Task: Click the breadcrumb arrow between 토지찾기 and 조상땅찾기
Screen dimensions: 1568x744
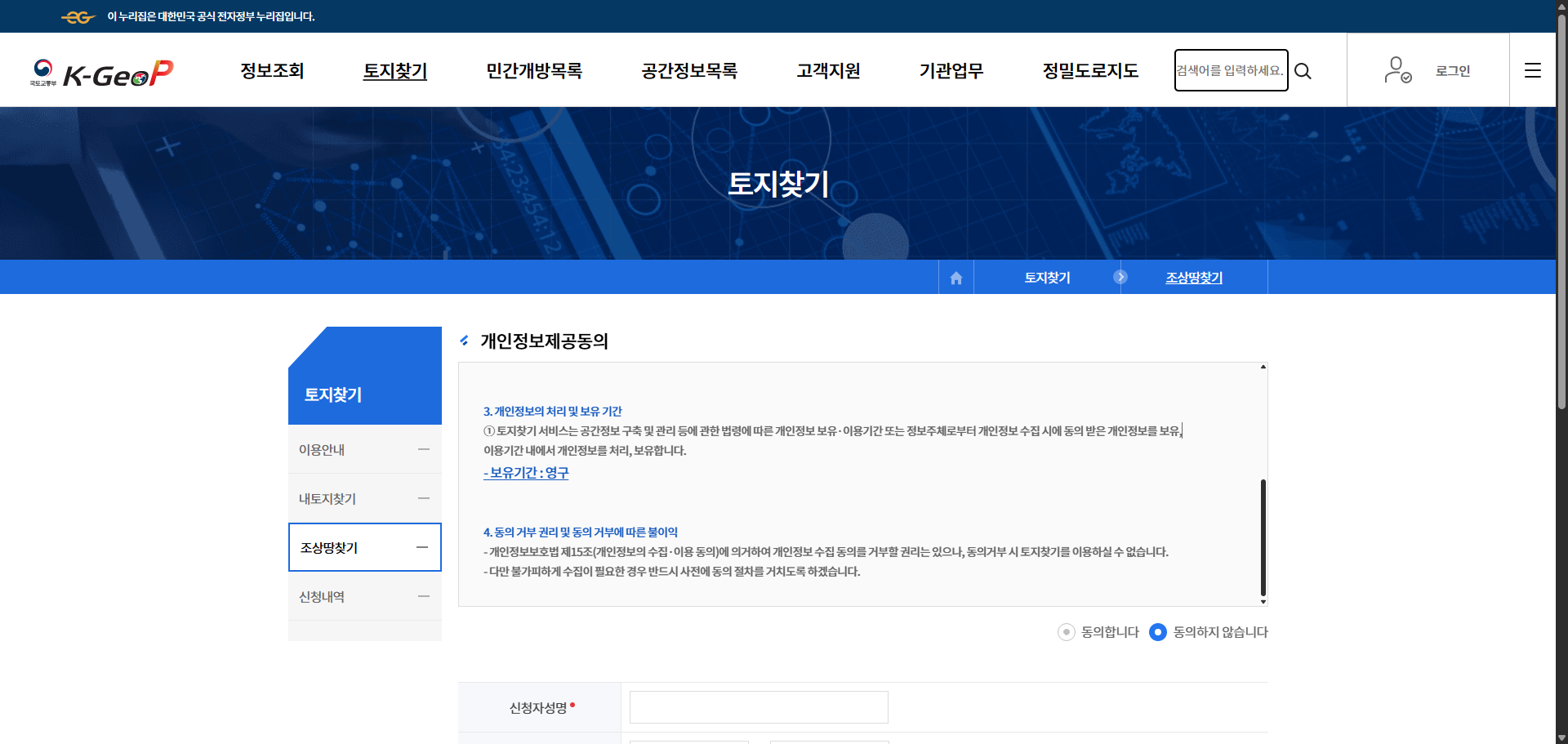Action: (1120, 277)
